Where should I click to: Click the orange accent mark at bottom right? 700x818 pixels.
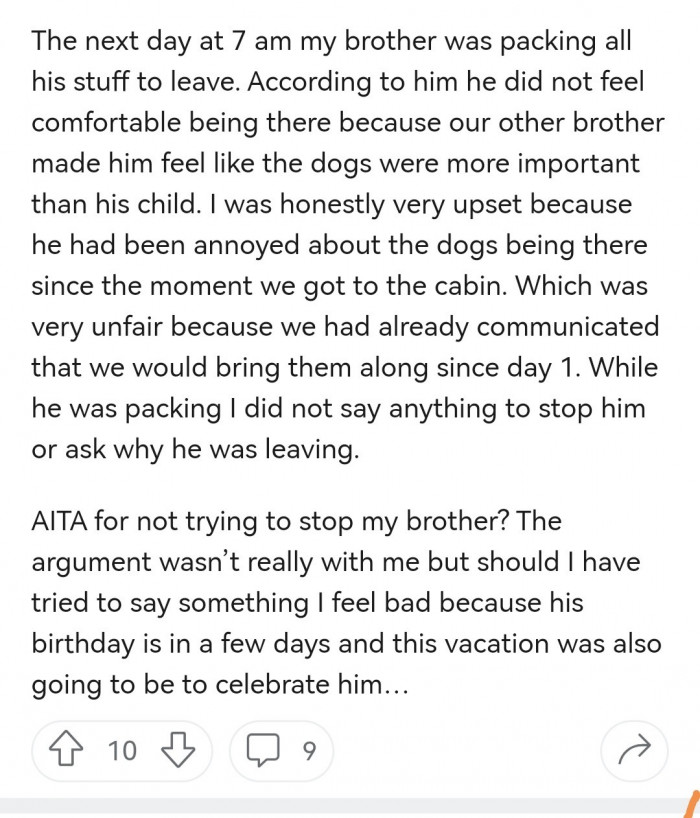[x=690, y=805]
